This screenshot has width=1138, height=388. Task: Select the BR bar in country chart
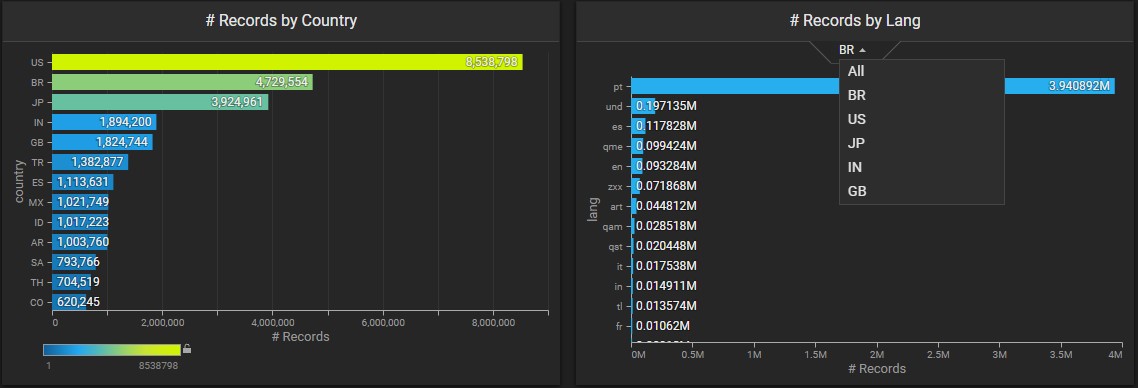pos(182,82)
